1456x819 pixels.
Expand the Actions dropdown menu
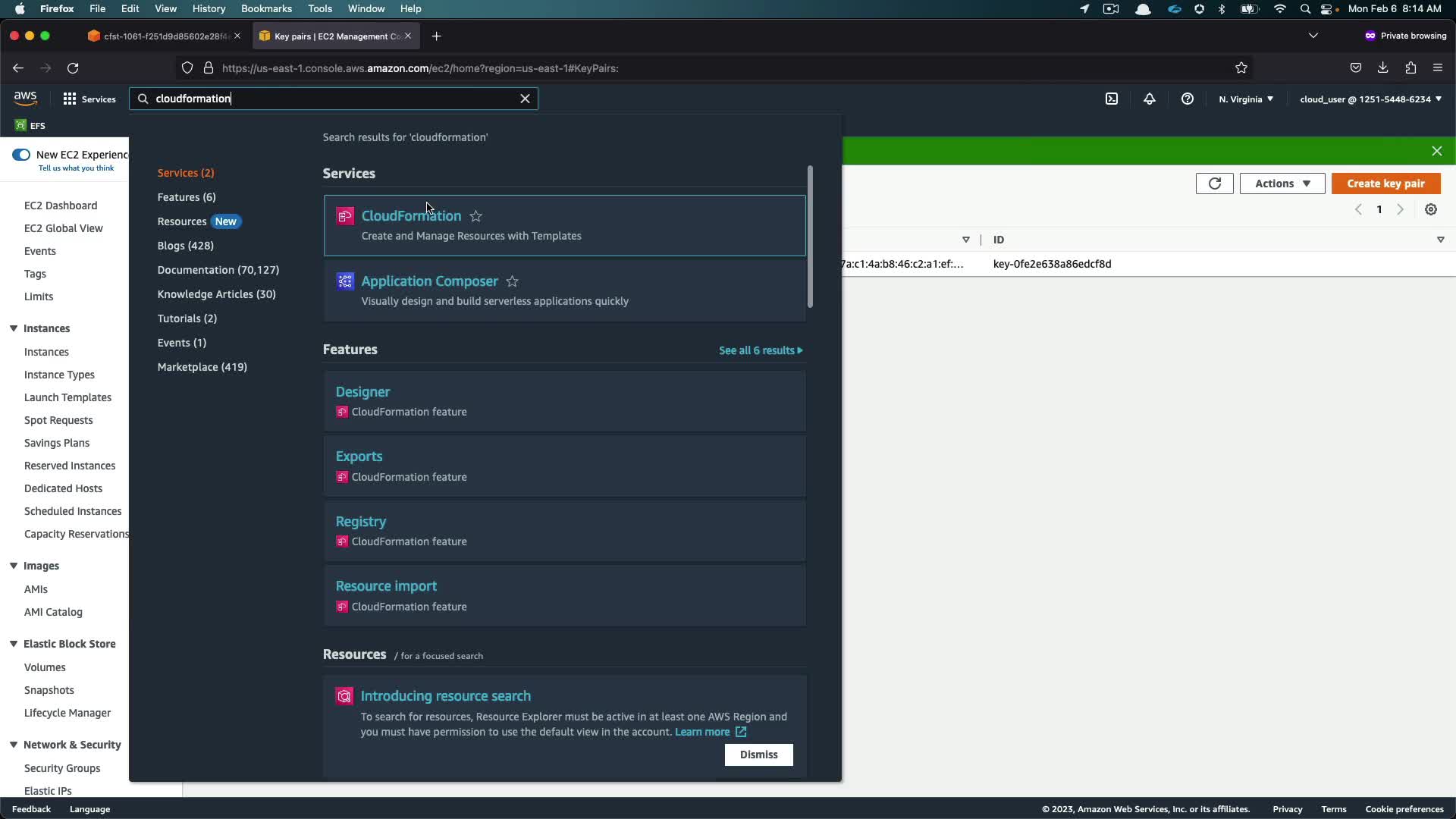click(1282, 184)
